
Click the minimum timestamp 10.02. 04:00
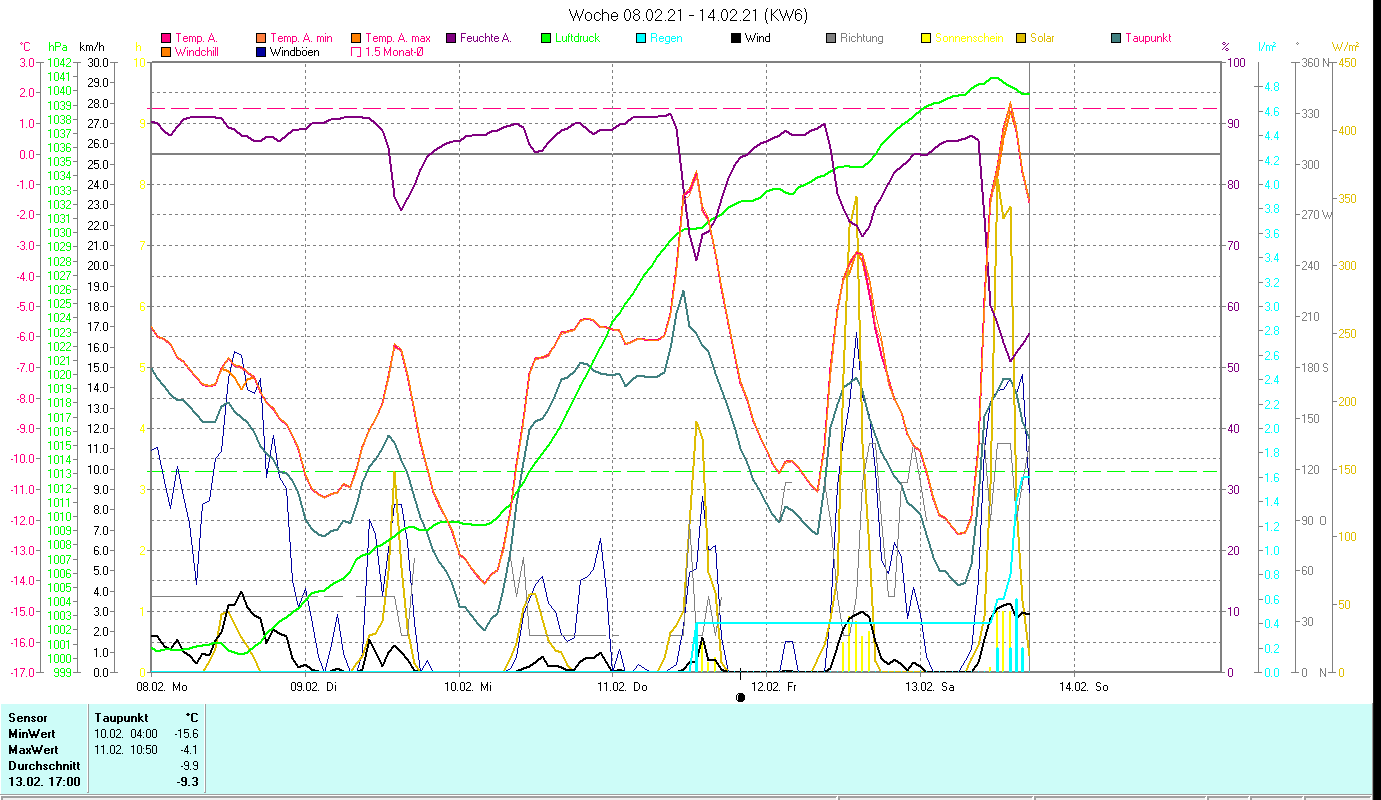126,734
